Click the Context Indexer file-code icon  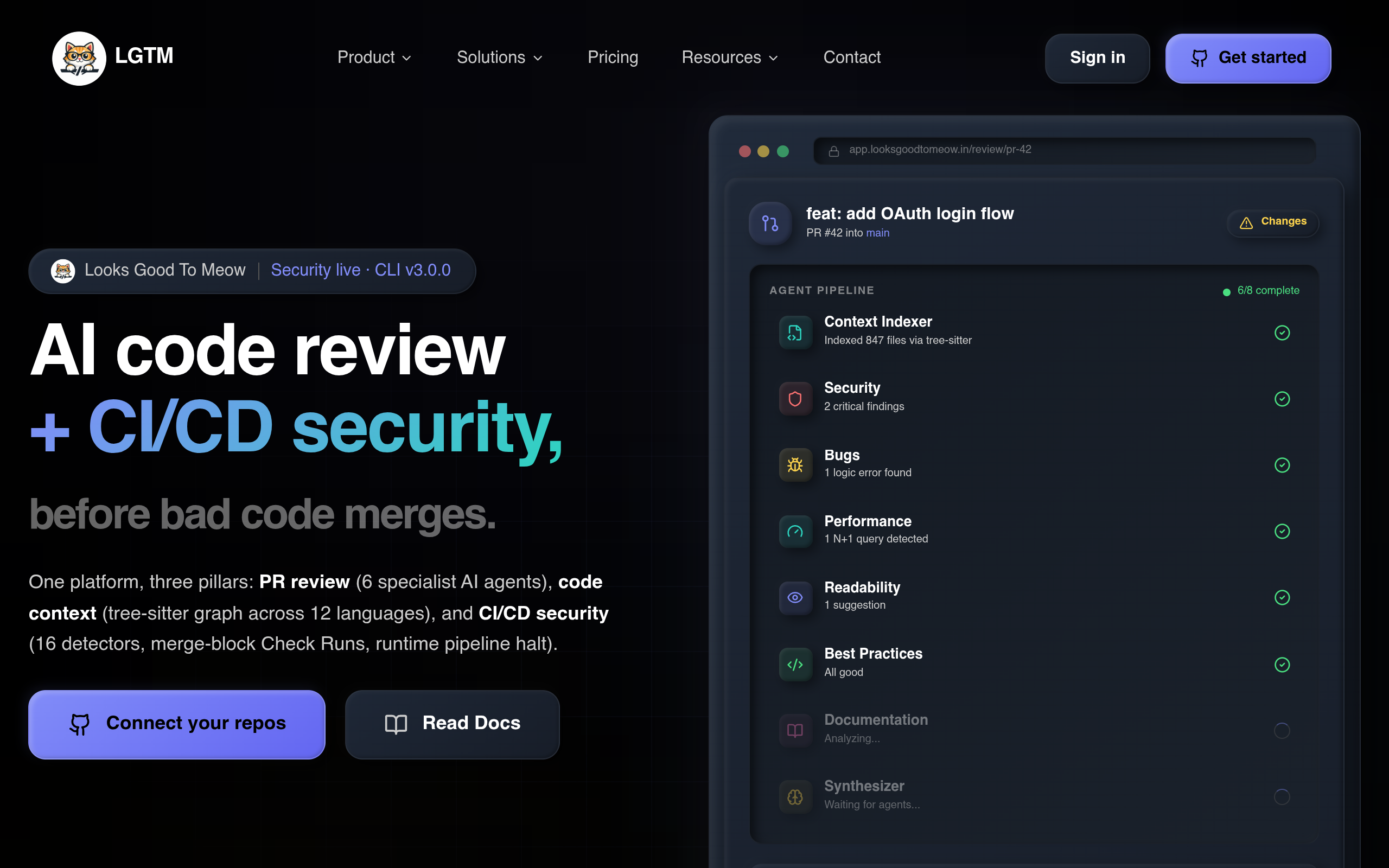795,333
